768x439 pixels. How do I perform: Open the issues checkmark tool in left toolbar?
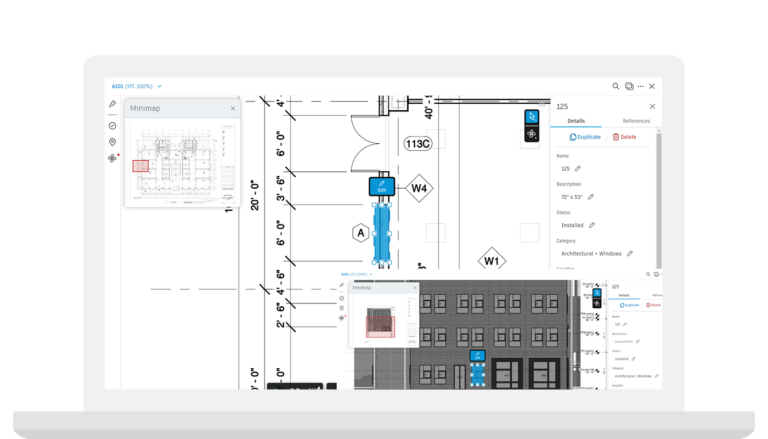pos(112,126)
